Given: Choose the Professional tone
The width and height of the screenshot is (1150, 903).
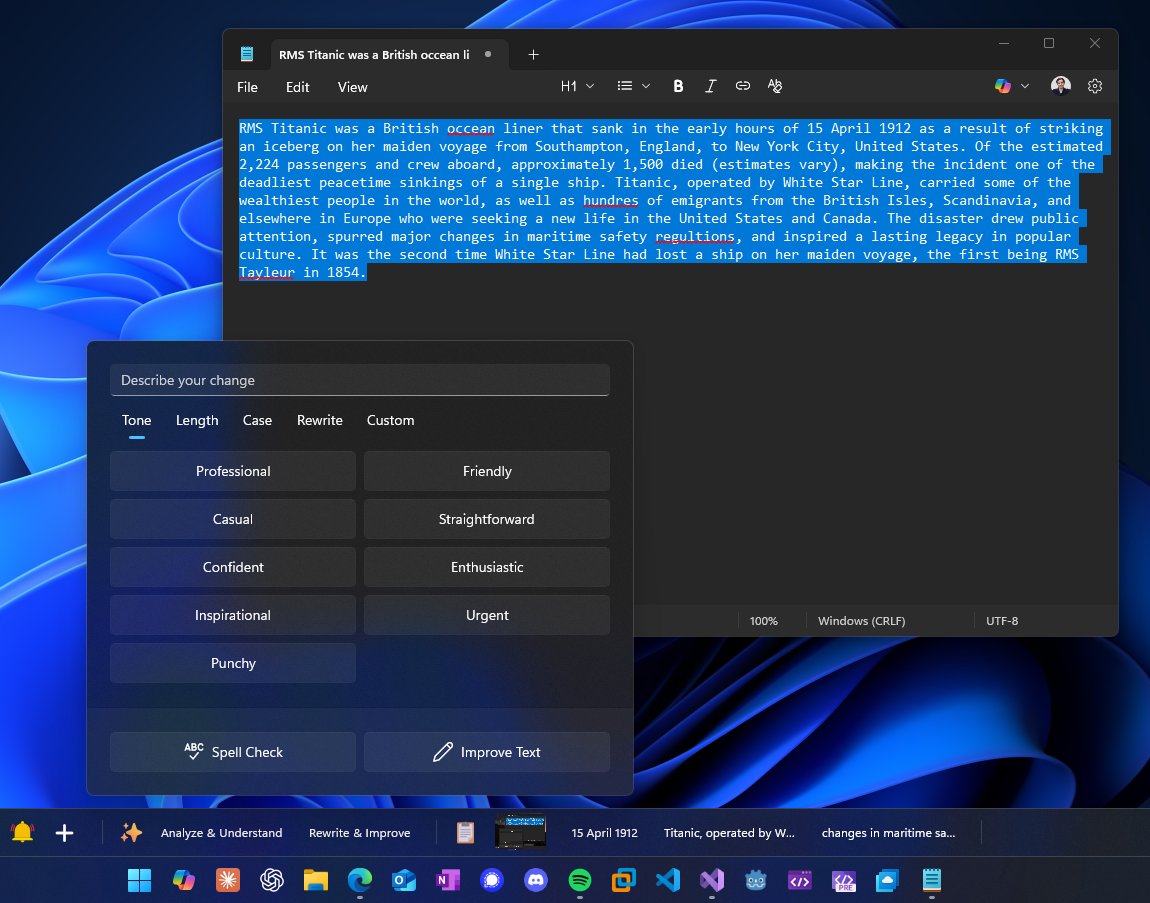Looking at the screenshot, I should [233, 471].
